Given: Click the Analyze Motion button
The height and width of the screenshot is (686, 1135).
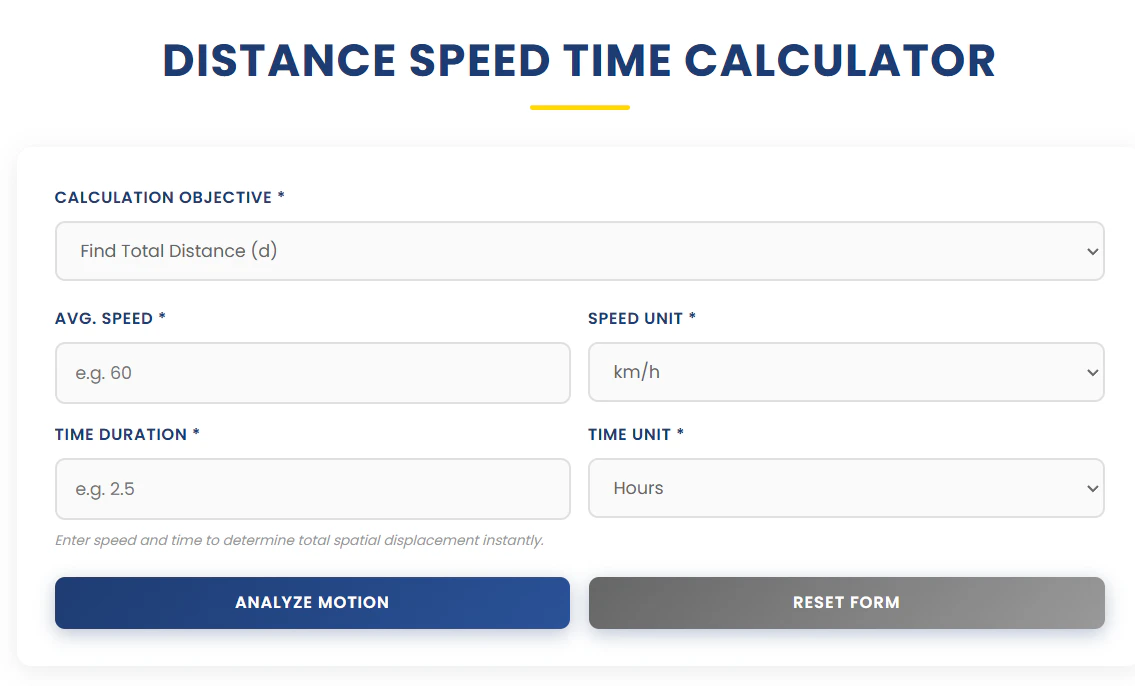Looking at the screenshot, I should coord(312,603).
